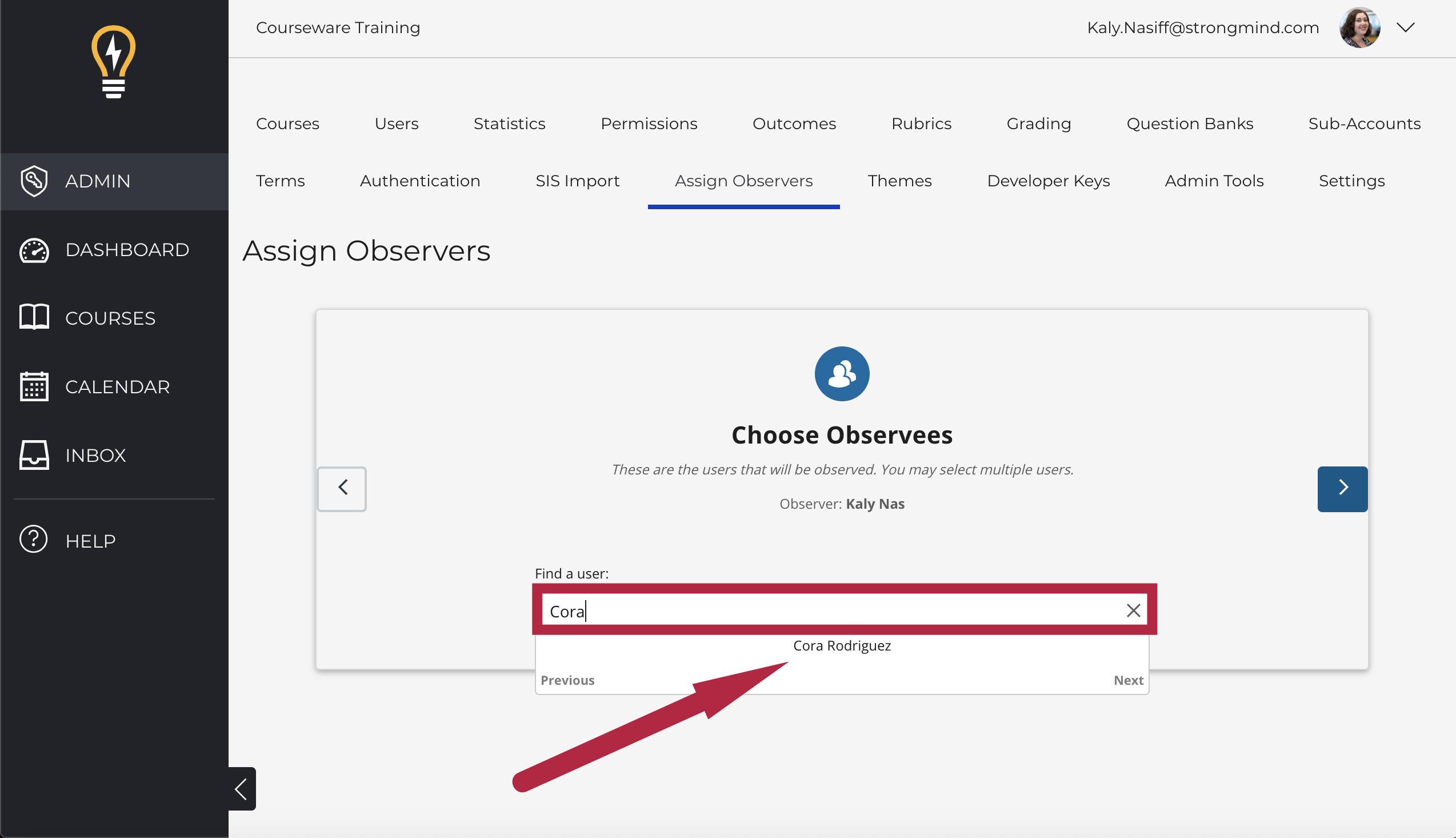Open the Settings tab
The width and height of the screenshot is (1456, 838).
1352,181
